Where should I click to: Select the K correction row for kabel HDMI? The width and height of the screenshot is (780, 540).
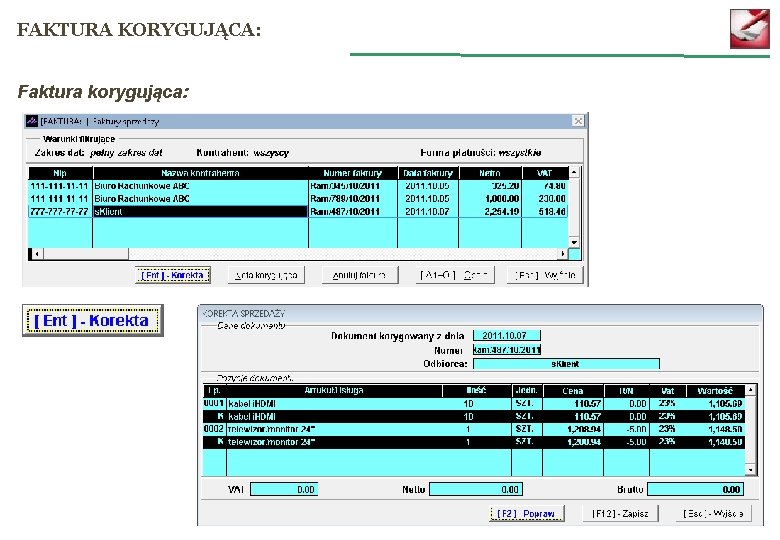pyautogui.click(x=474, y=416)
